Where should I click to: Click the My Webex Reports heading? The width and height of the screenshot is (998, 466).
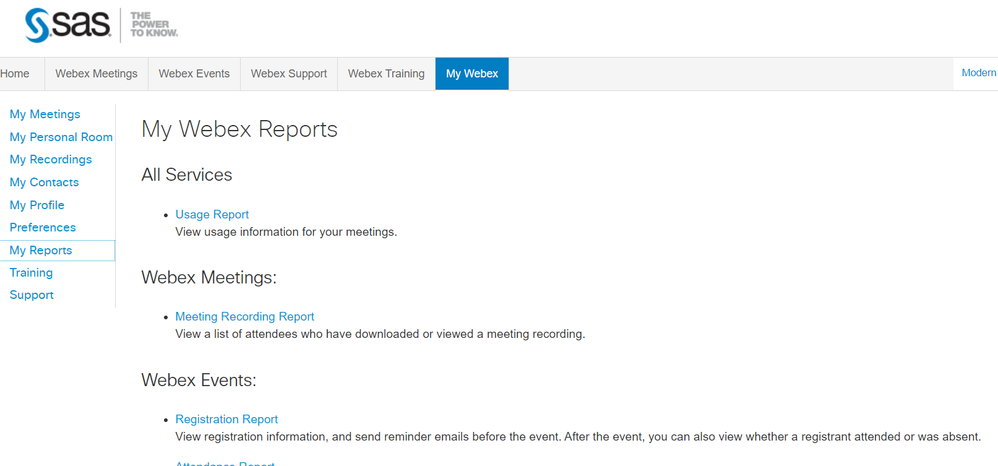(x=239, y=129)
